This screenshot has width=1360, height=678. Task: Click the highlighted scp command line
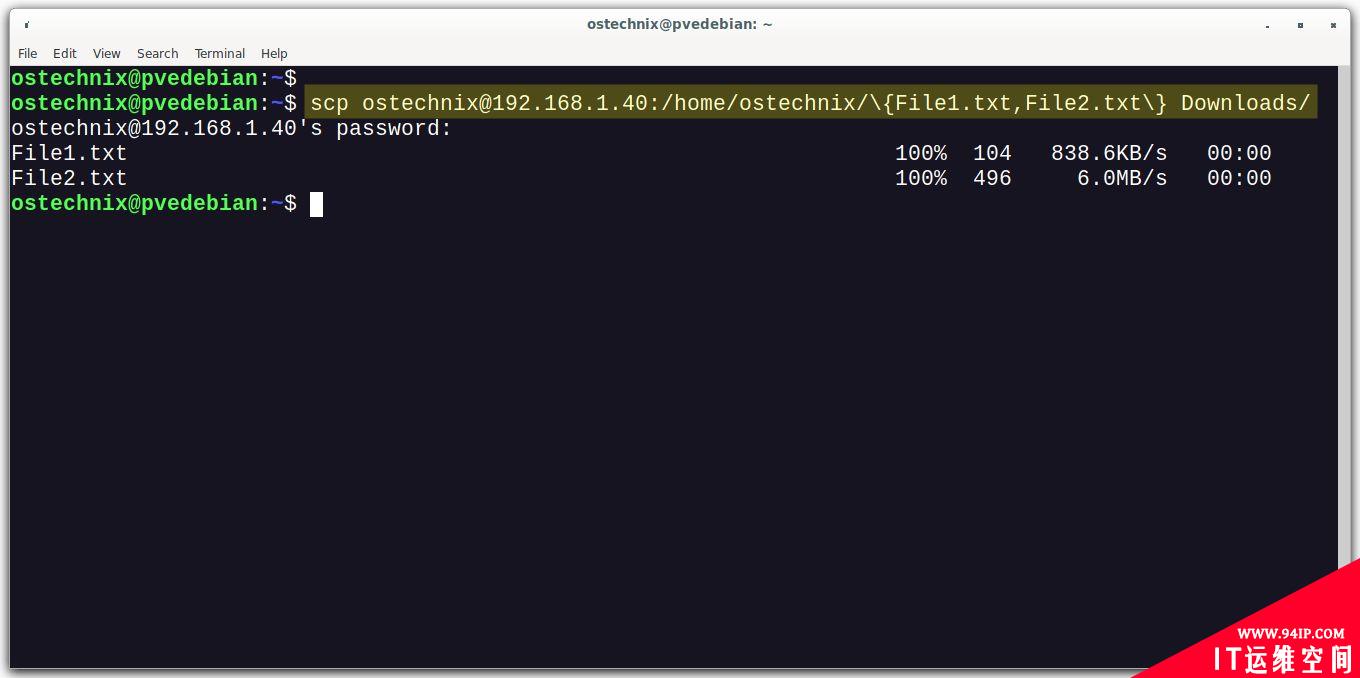(x=810, y=103)
